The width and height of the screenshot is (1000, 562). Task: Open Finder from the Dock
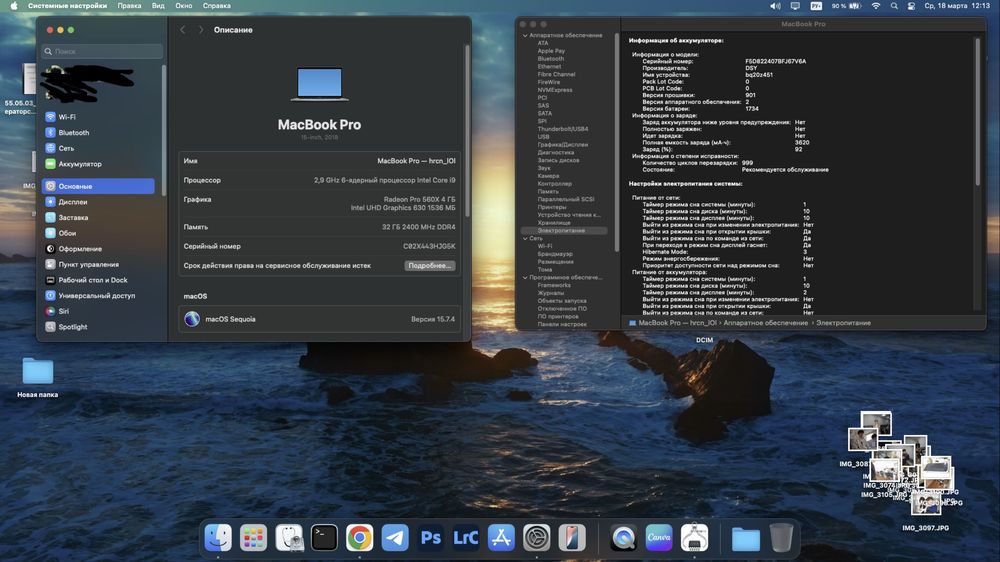click(x=218, y=538)
